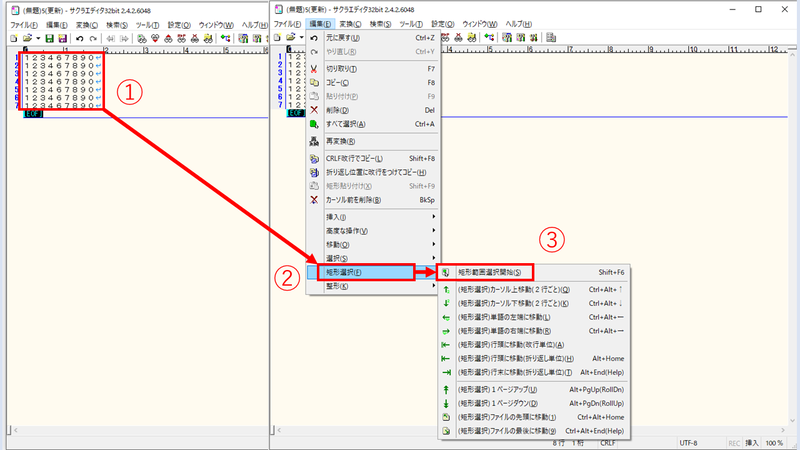The image size is (800, 450).
Task: Click up-arrow icon for カーソル上移動(2行ごと)
Action: pos(446,290)
